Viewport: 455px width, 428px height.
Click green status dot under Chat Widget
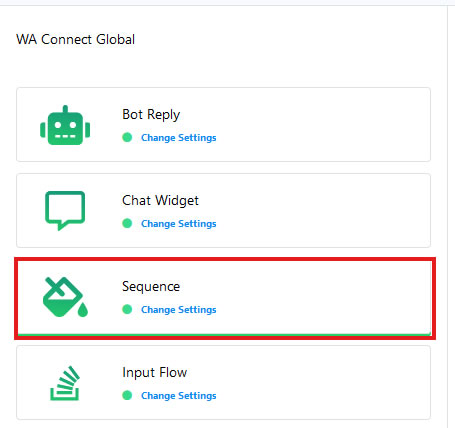[127, 223]
